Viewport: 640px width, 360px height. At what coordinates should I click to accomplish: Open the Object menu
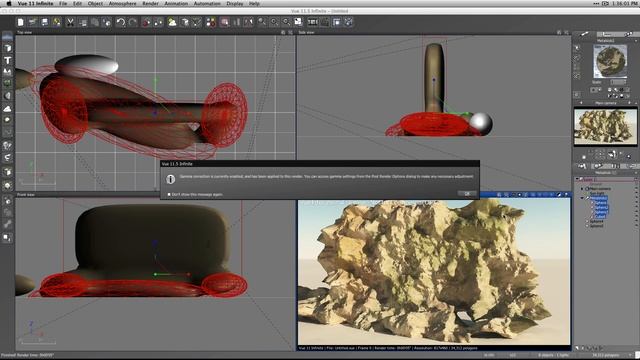(95, 3)
